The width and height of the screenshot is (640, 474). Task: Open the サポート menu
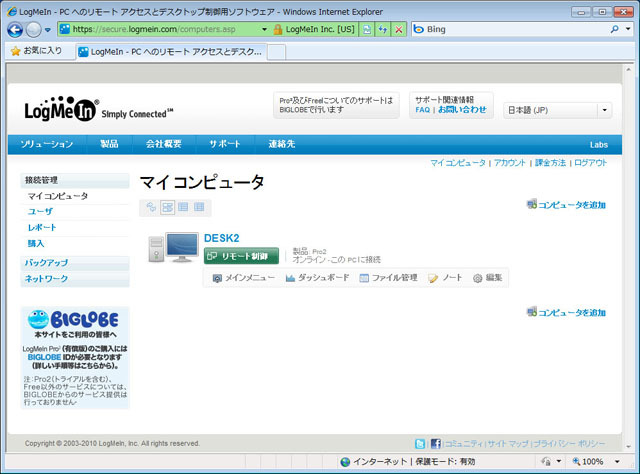pyautogui.click(x=225, y=144)
